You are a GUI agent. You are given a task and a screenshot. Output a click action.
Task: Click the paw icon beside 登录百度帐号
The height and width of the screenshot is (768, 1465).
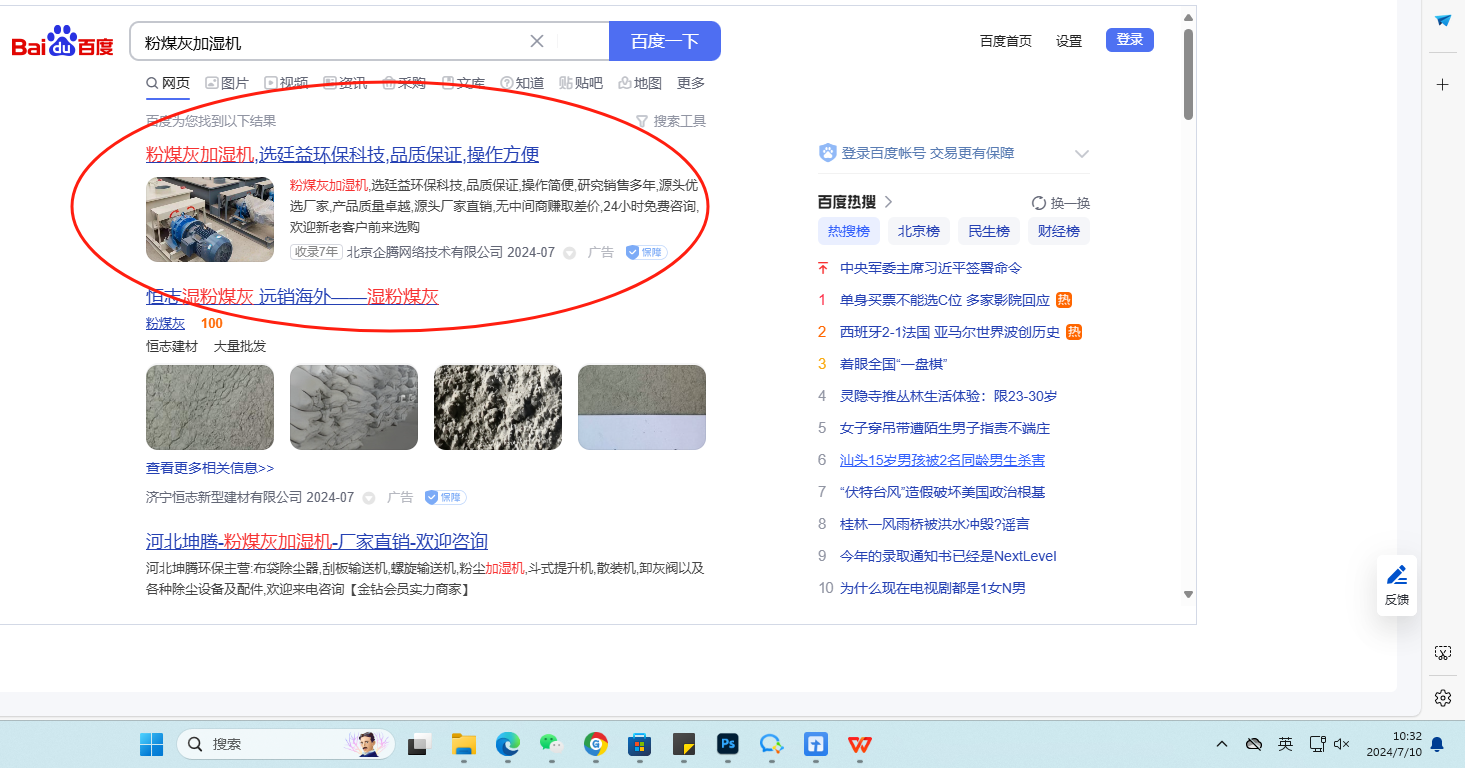[828, 153]
